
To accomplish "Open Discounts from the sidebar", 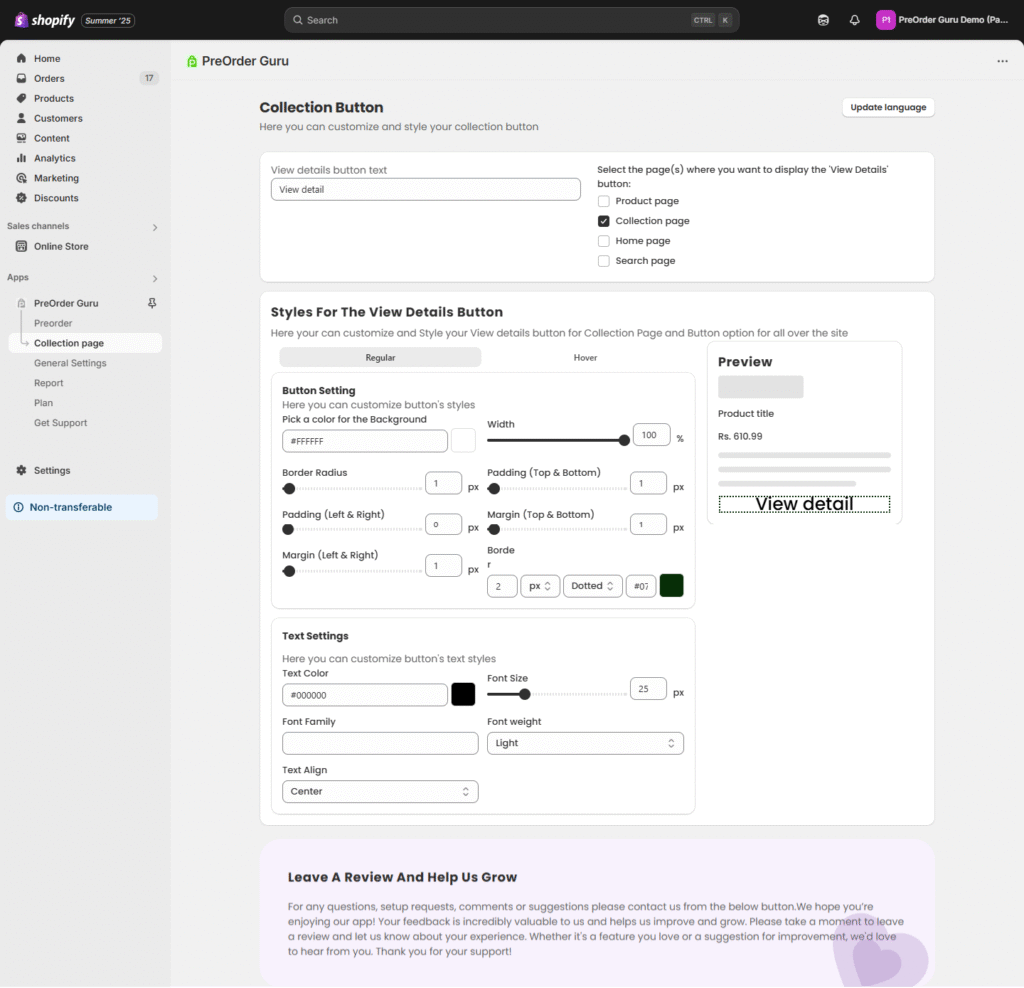I will [x=56, y=198].
